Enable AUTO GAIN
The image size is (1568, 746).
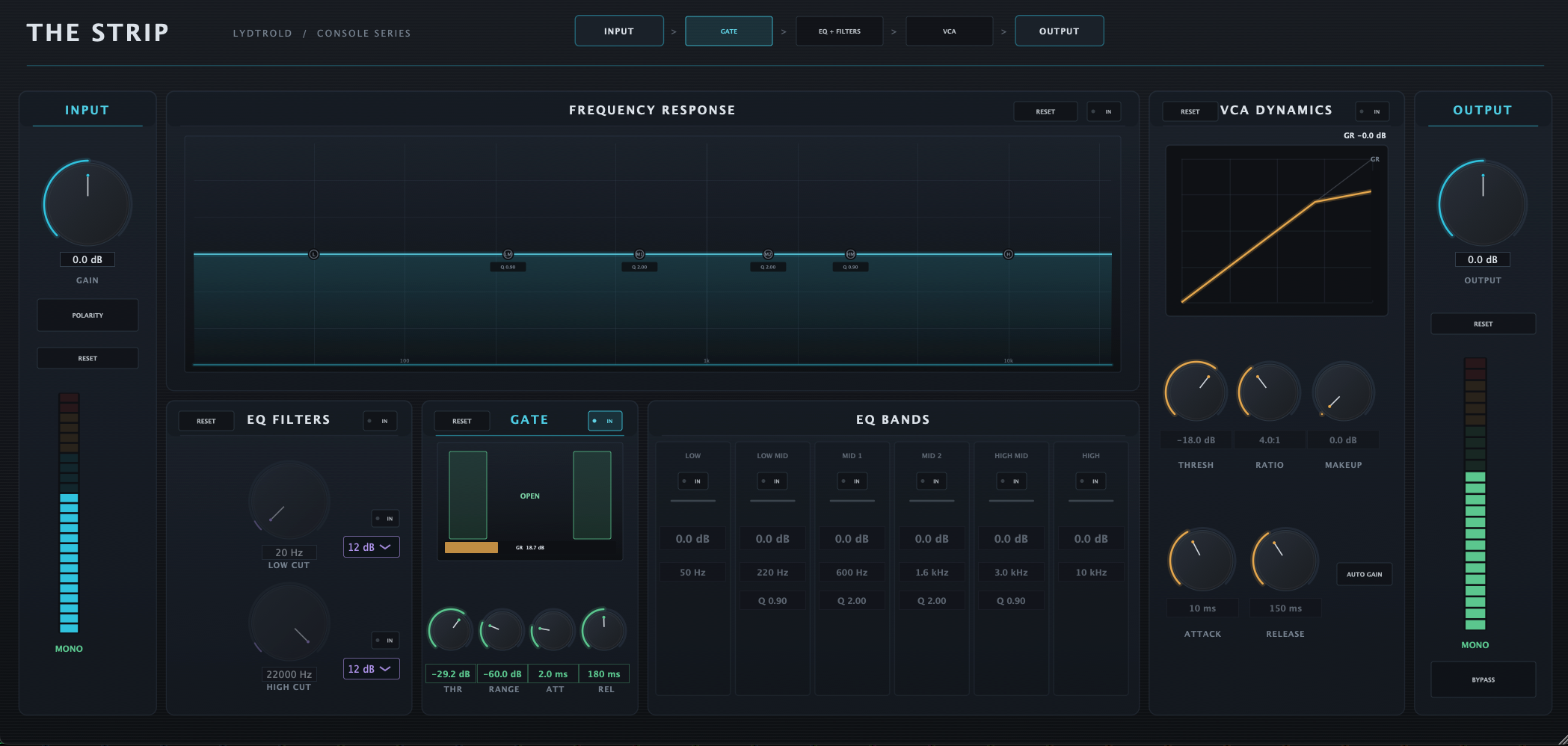[1365, 574]
